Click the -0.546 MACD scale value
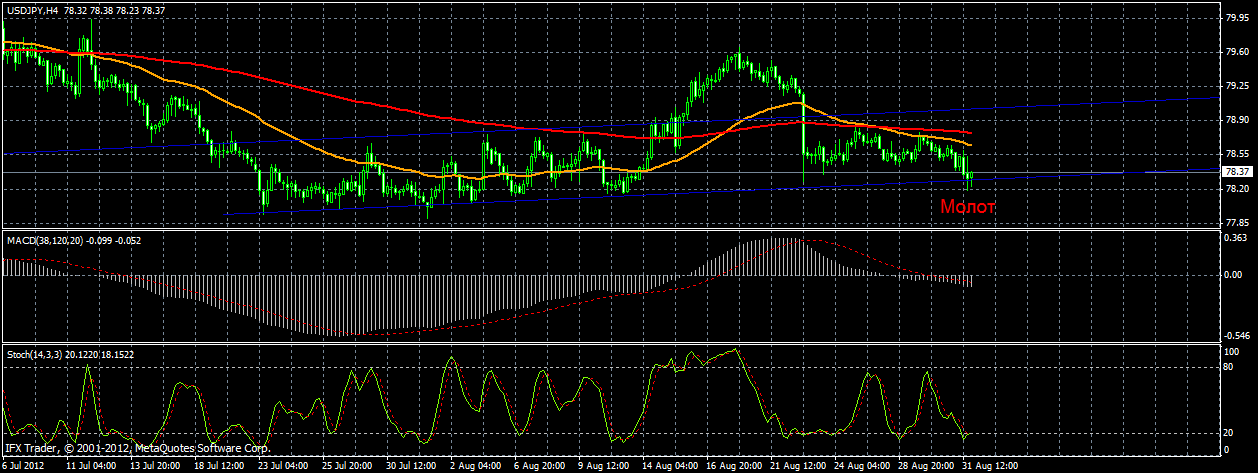 (1236, 336)
